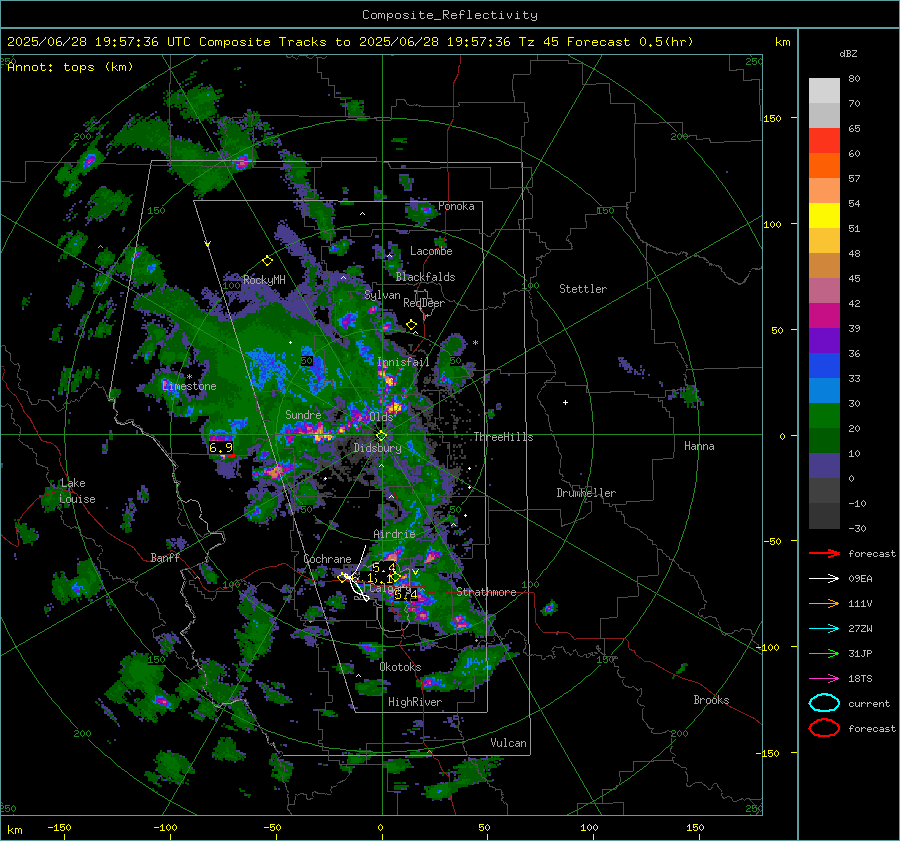Select the magenta swatch in the dBZ scale
Screen dimensions: 900x841
coord(824,315)
